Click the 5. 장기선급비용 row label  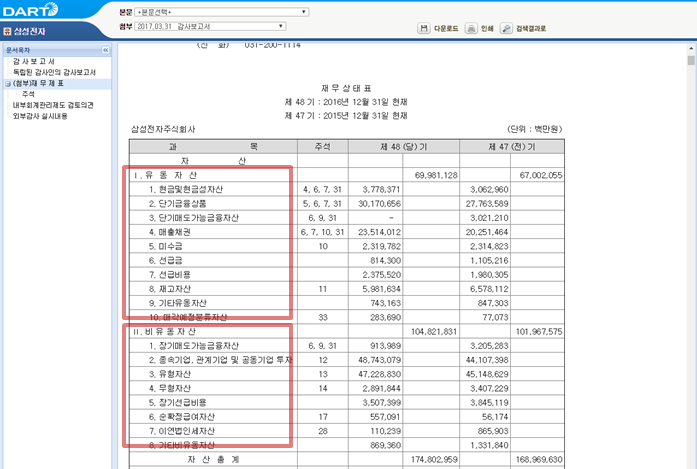178,403
